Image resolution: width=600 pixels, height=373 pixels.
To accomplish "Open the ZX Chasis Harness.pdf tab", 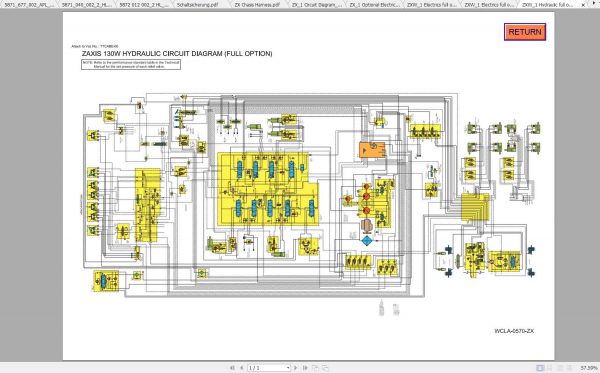I will pos(257,5).
